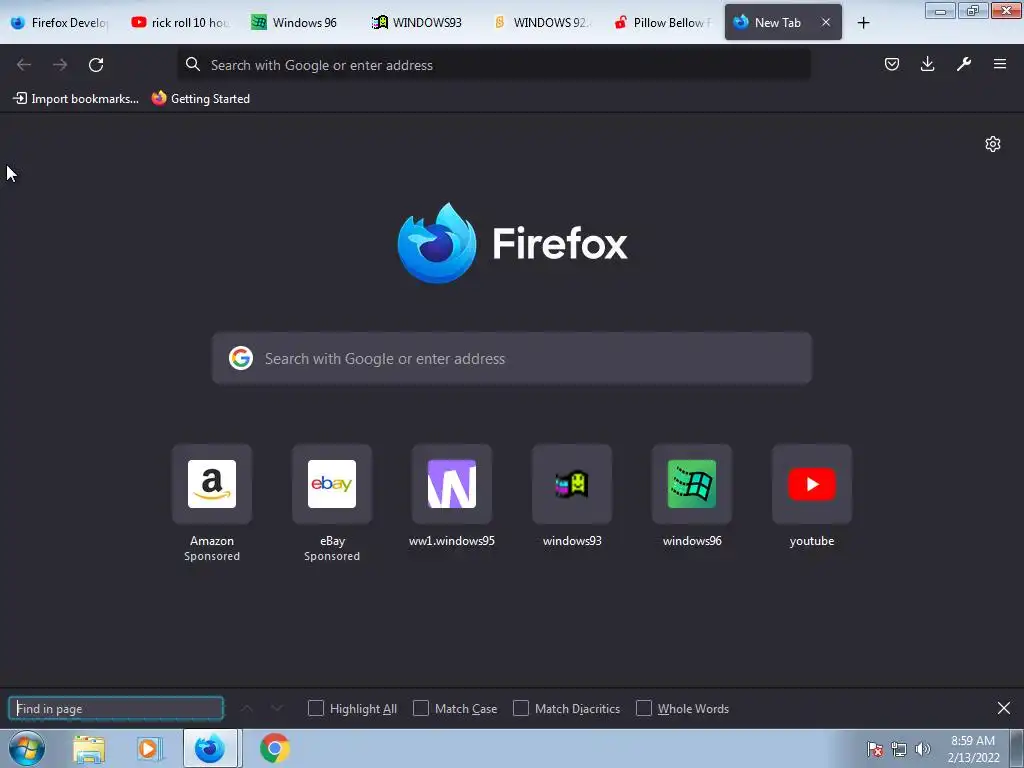This screenshot has width=1024, height=768.
Task: Switch to WINDOWS 92 tab
Action: [x=541, y=23]
